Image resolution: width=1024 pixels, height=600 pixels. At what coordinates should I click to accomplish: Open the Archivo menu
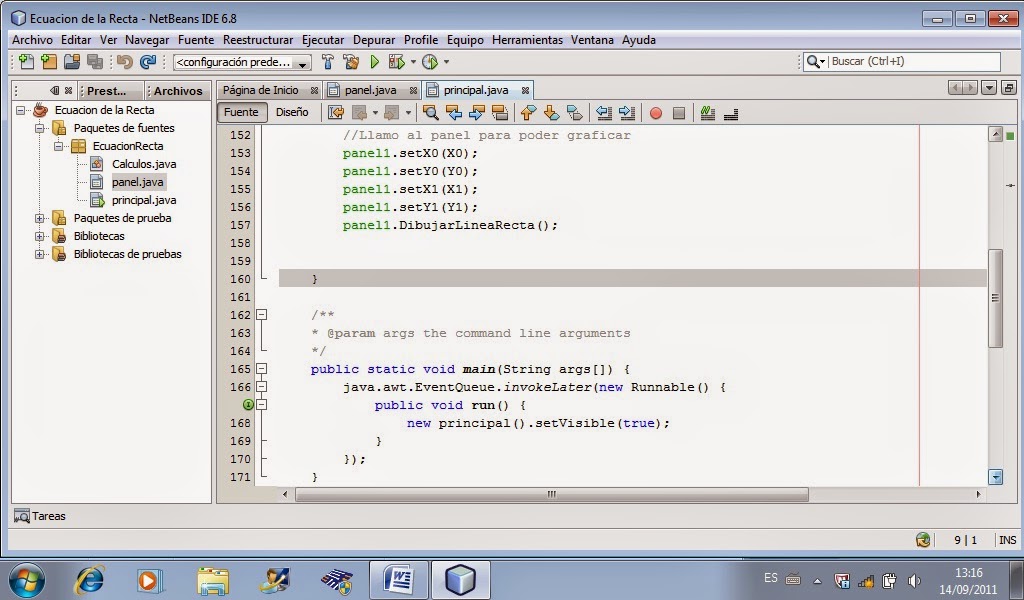tap(32, 40)
